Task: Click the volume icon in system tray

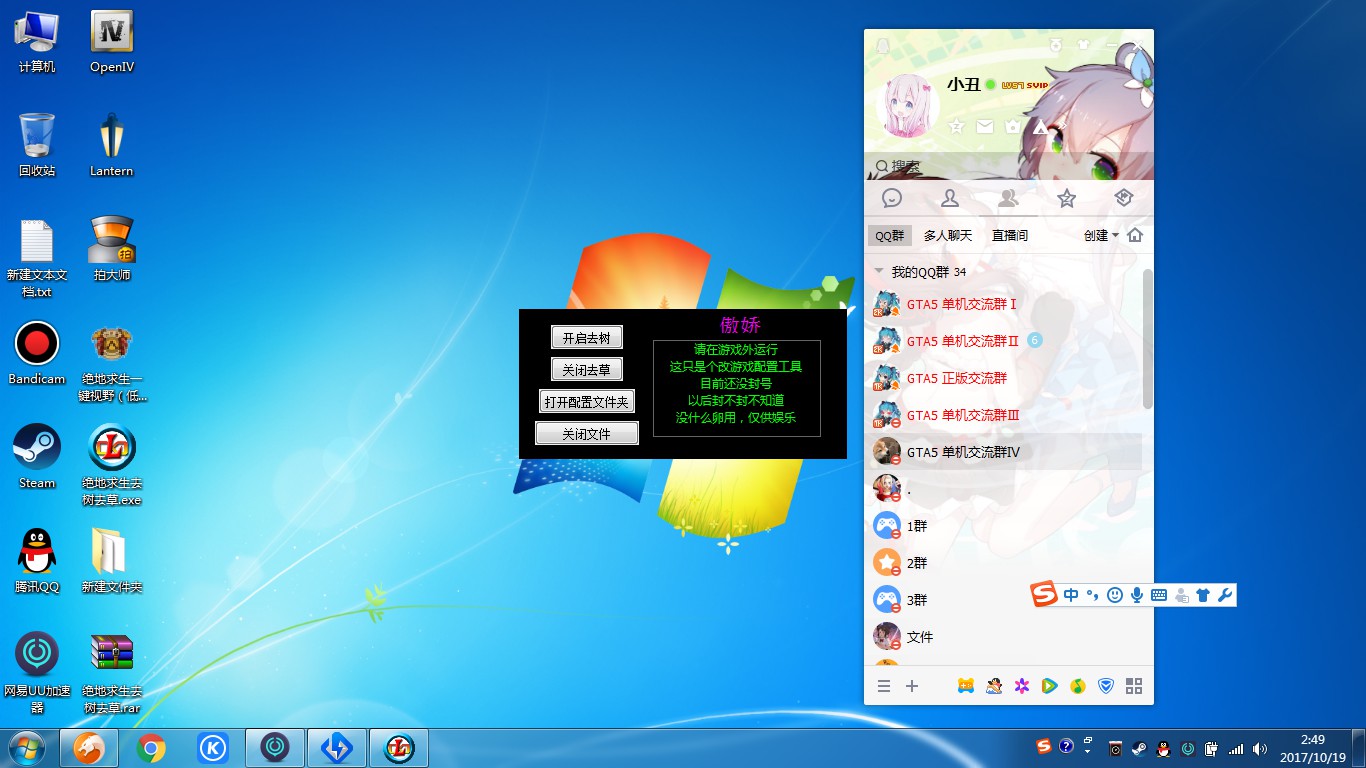Action: (1260, 748)
